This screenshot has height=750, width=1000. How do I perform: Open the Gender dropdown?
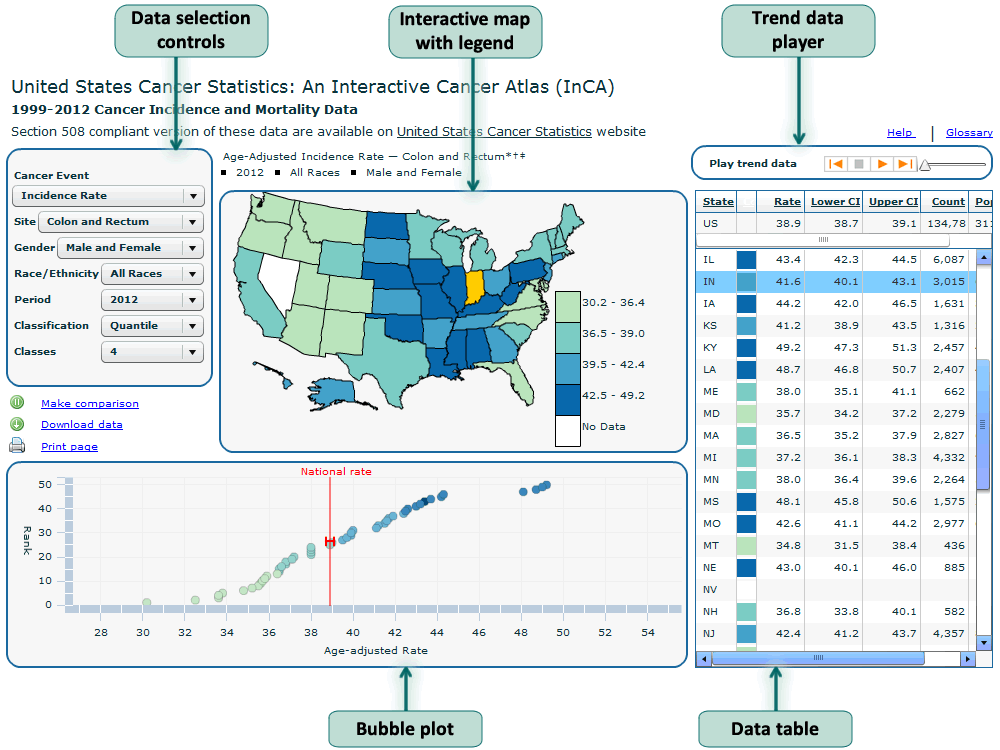(130, 248)
